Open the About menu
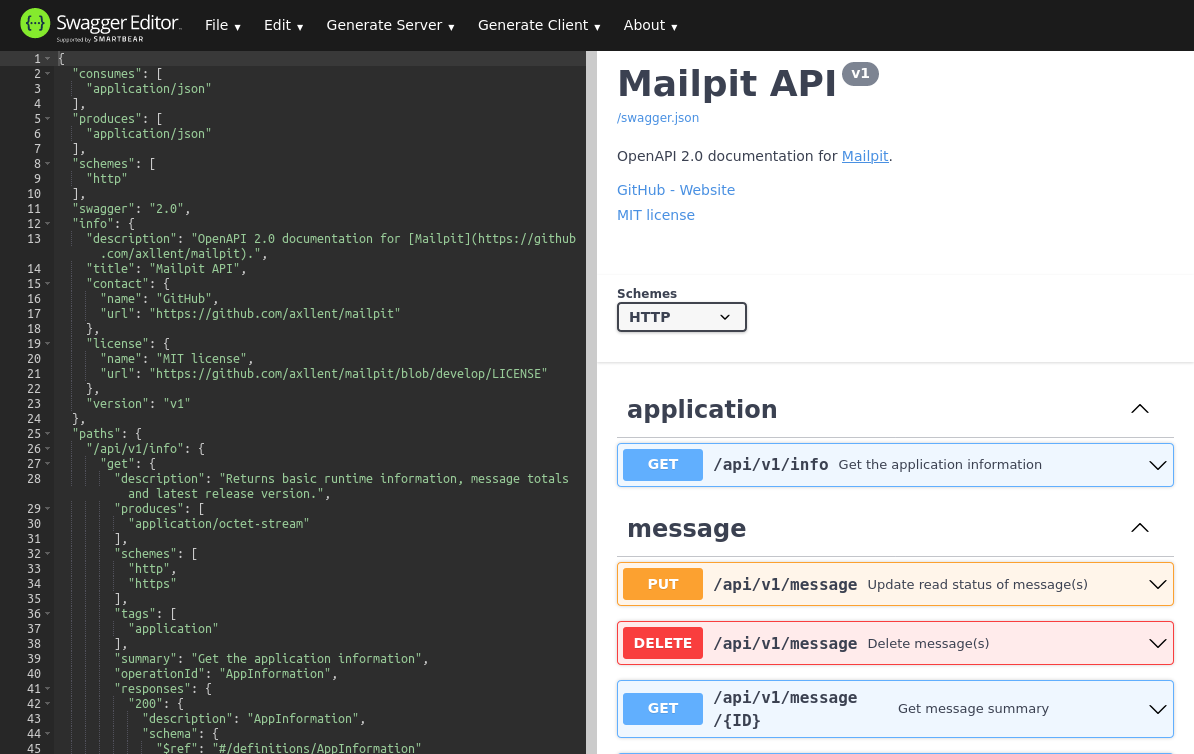 pyautogui.click(x=650, y=25)
